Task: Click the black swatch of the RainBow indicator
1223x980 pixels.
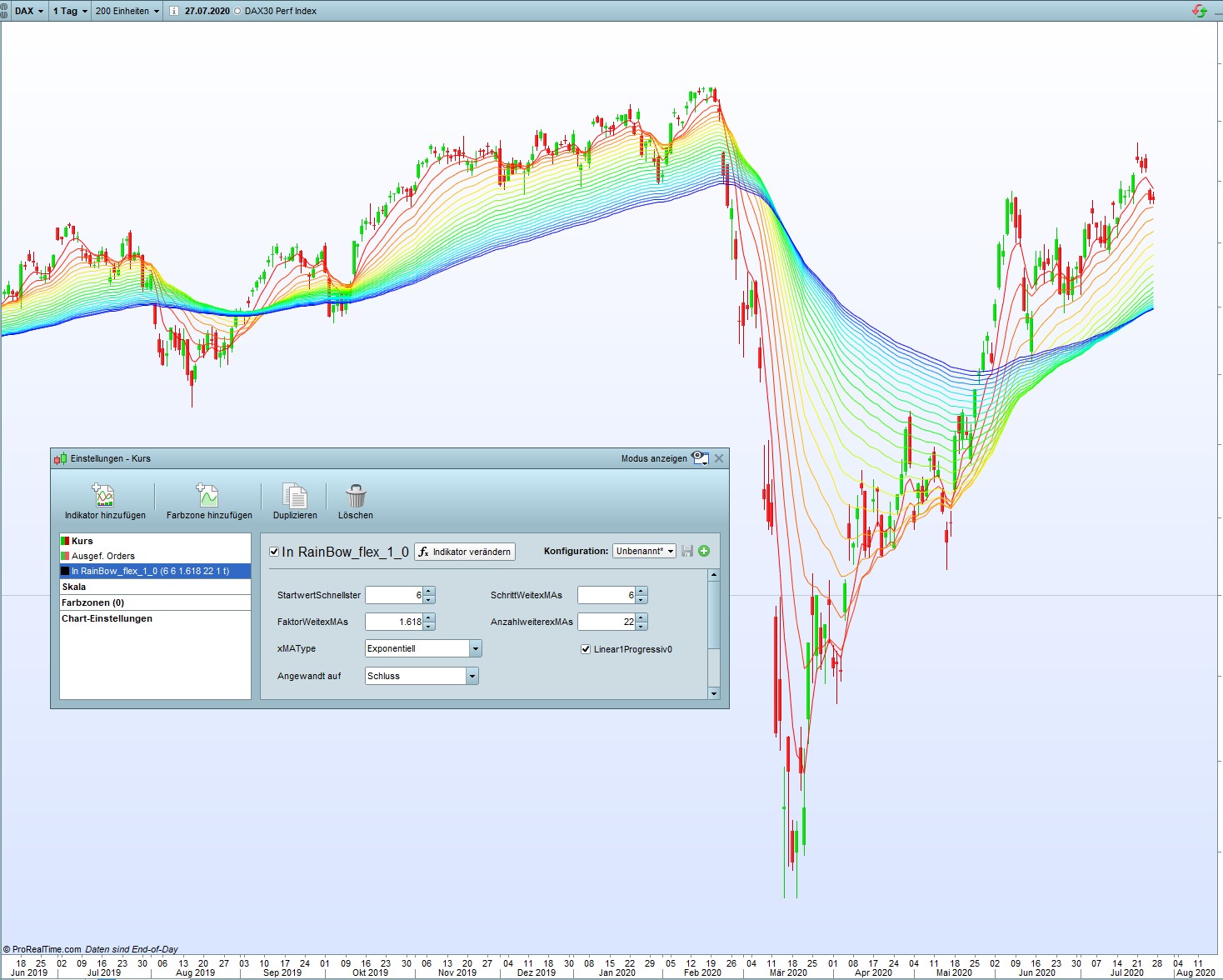Action: tap(65, 571)
